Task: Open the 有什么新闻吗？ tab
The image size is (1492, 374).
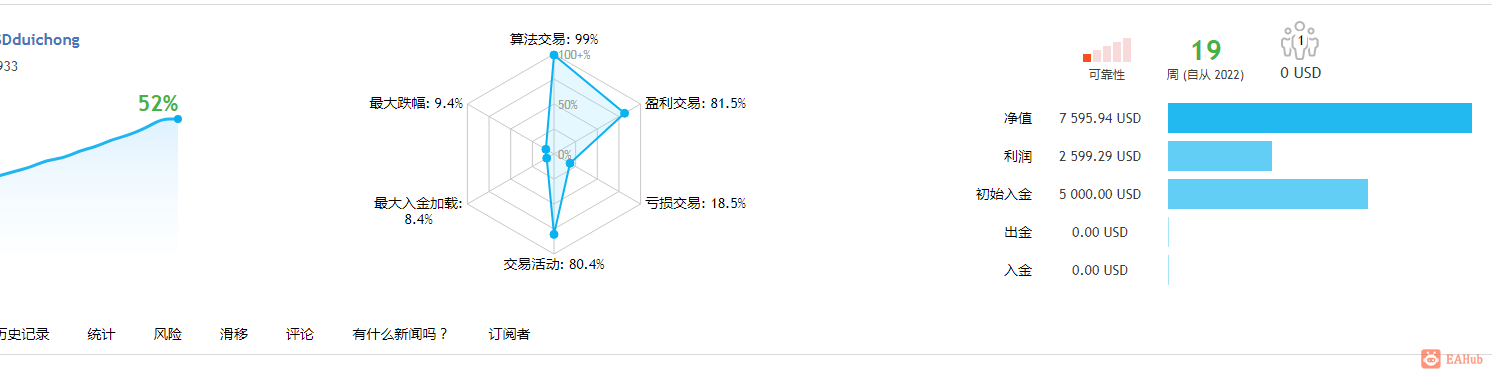Action: (401, 334)
